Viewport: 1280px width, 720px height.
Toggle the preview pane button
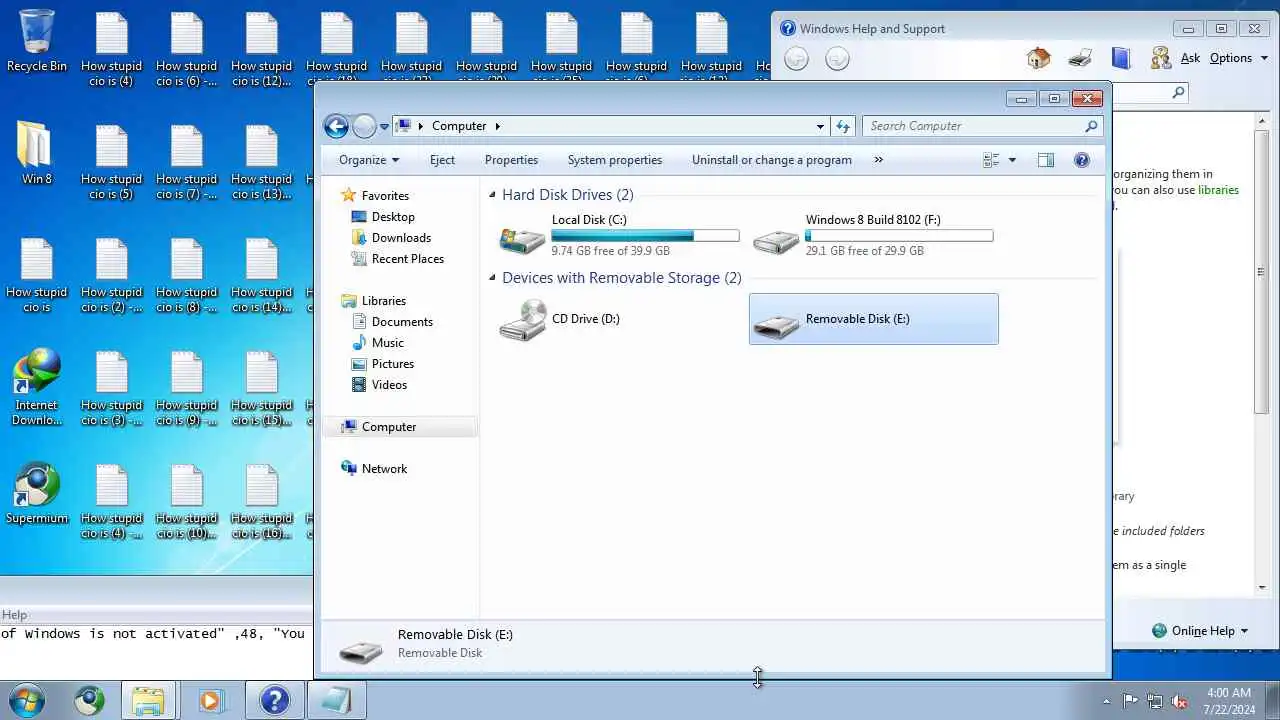pyautogui.click(x=1045, y=160)
